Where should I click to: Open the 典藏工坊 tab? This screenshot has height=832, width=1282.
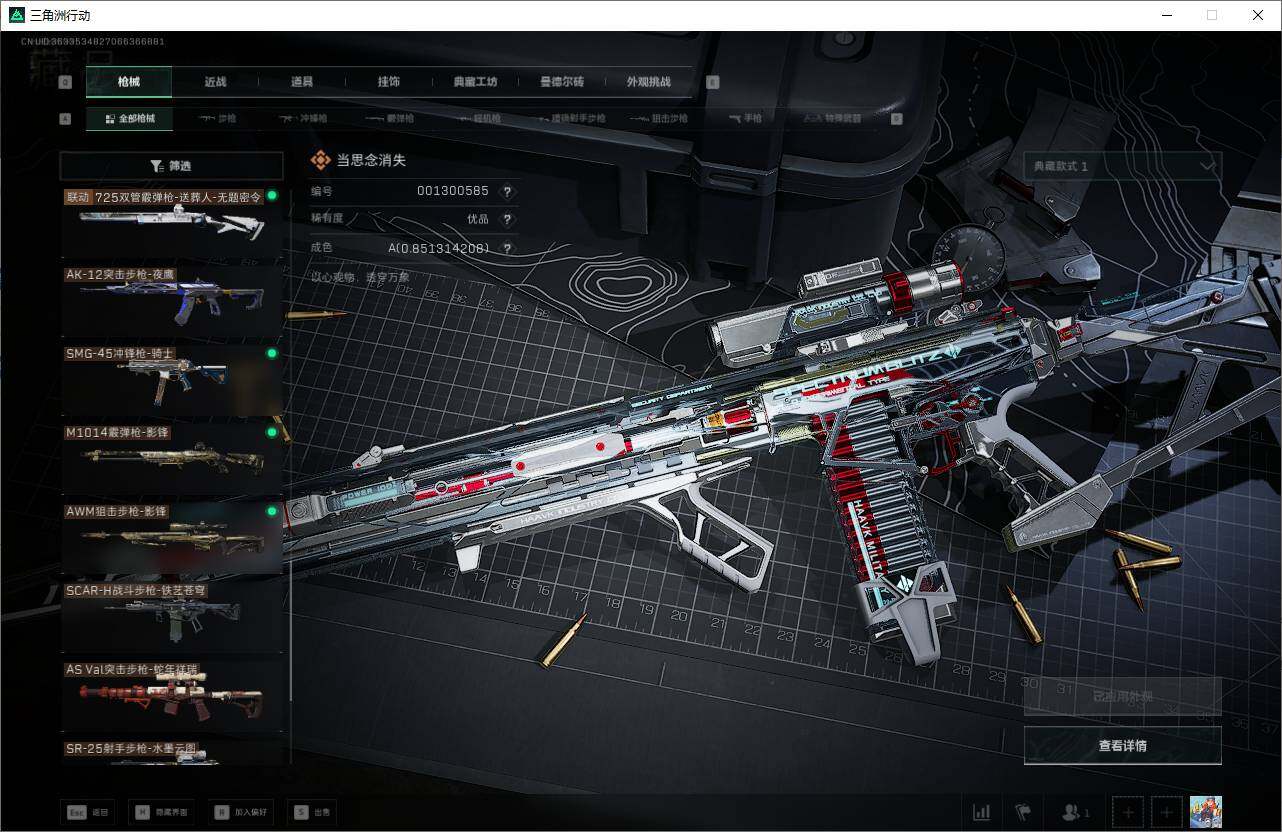point(474,82)
